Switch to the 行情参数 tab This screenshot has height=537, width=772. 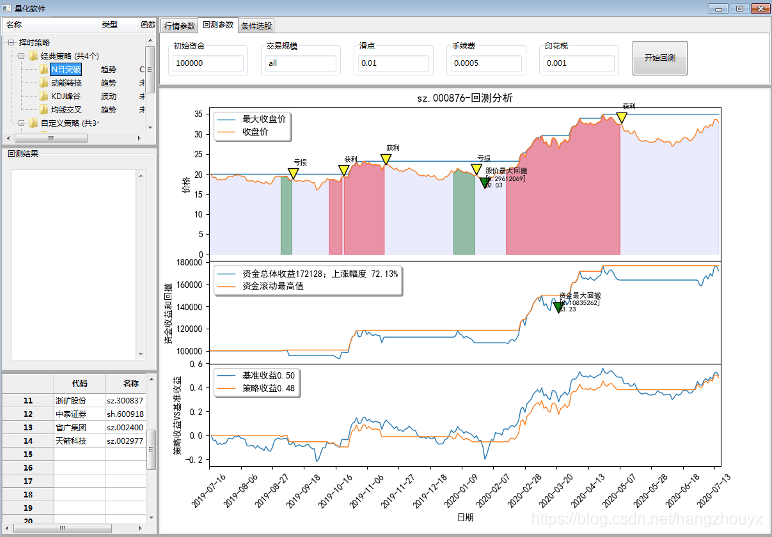pos(179,26)
